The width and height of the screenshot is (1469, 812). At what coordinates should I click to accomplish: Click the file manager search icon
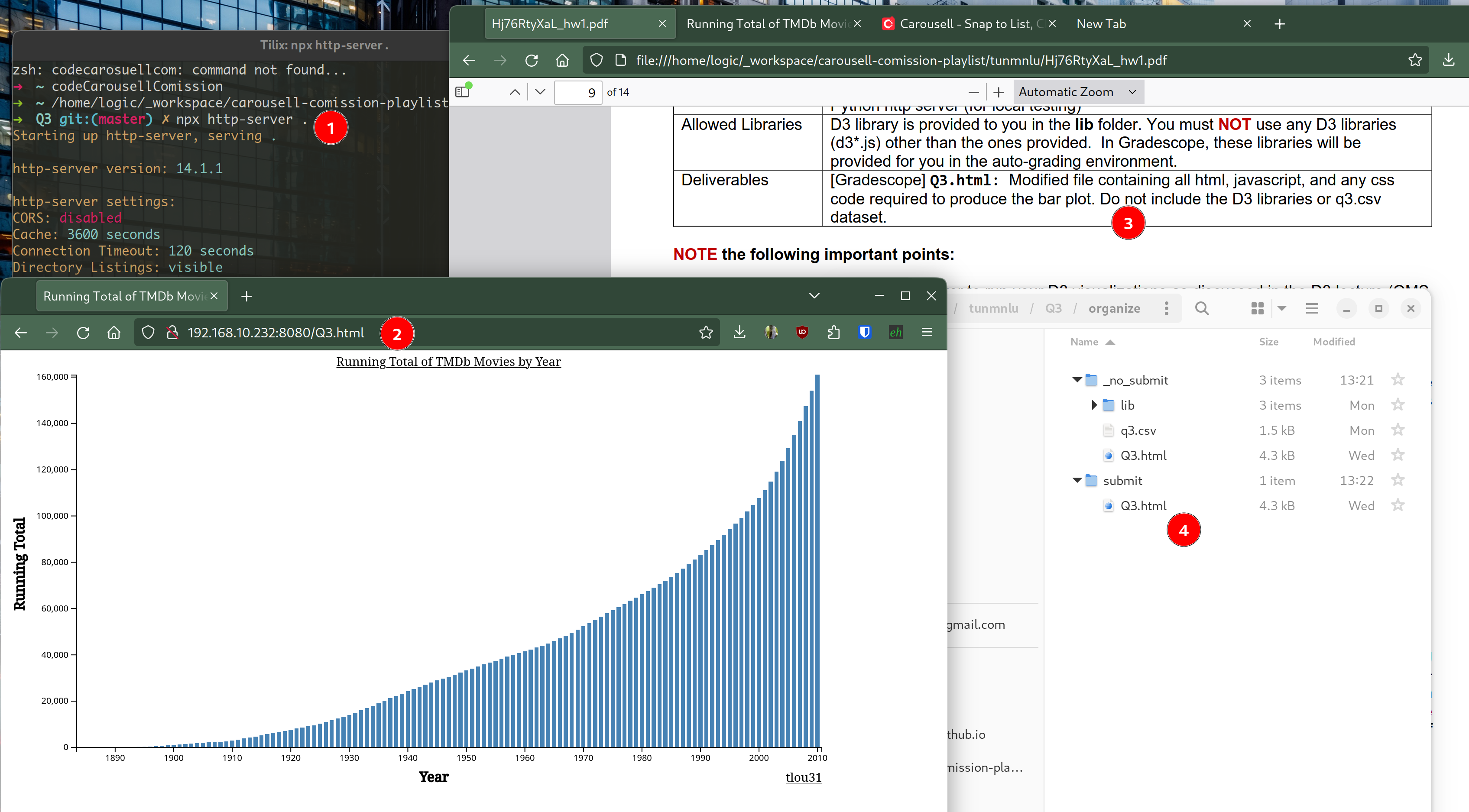click(1202, 308)
